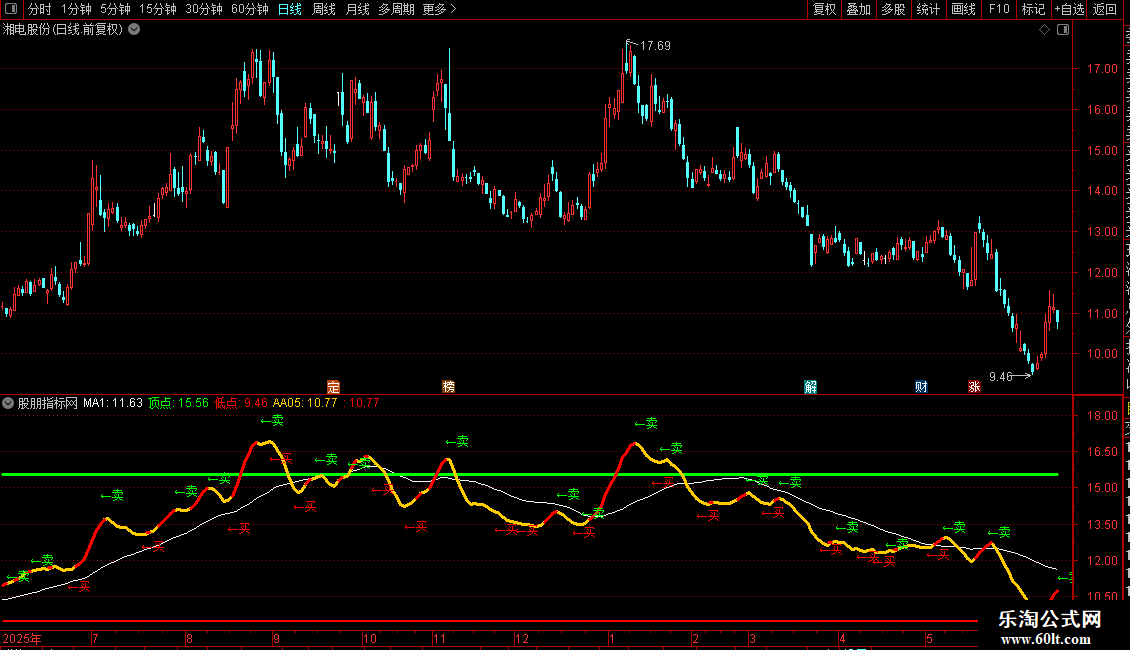This screenshot has height=650, width=1130.
Task: Click the 定 info marker on chart
Action: click(333, 387)
